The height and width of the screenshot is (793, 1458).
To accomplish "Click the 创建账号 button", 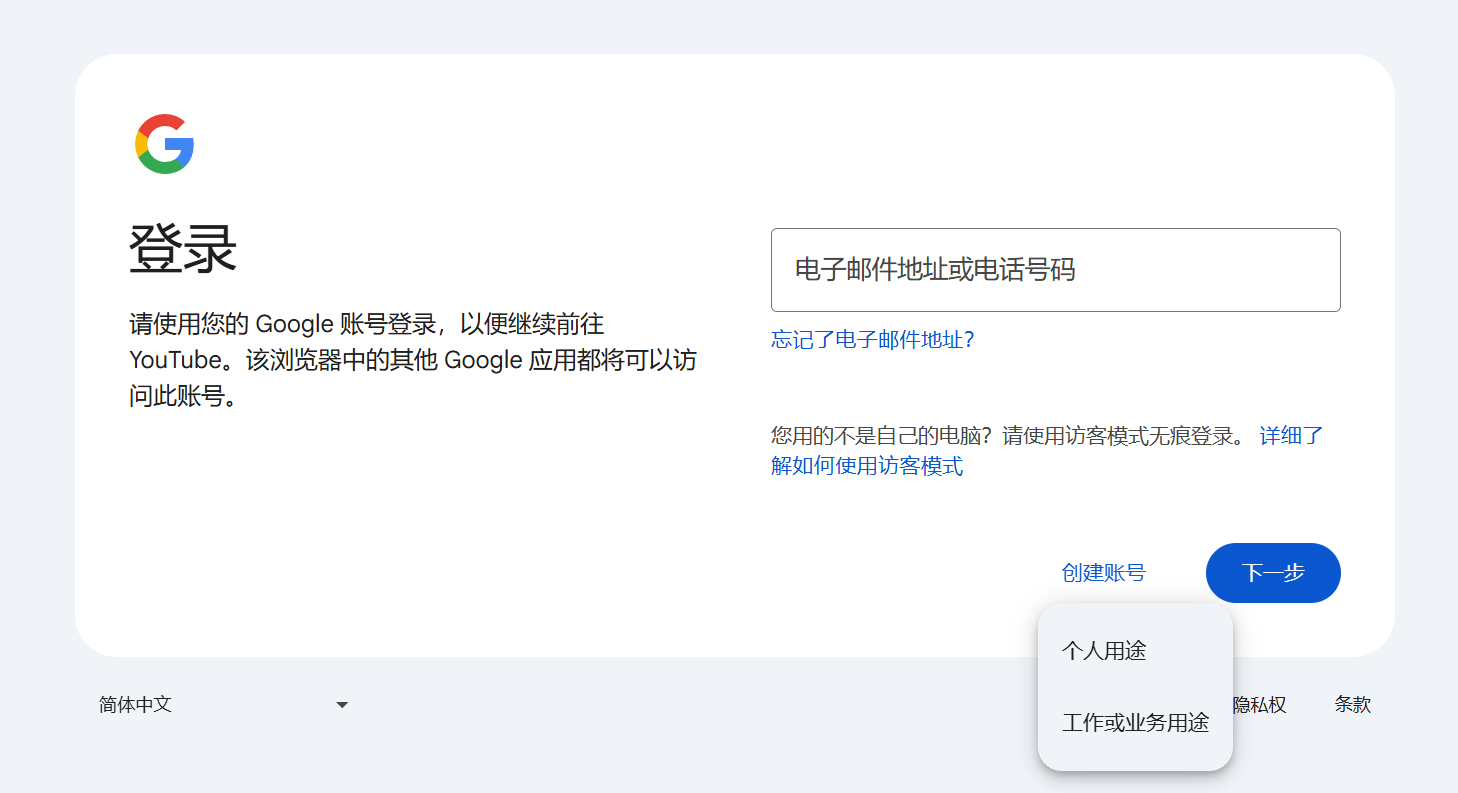I will point(1103,573).
